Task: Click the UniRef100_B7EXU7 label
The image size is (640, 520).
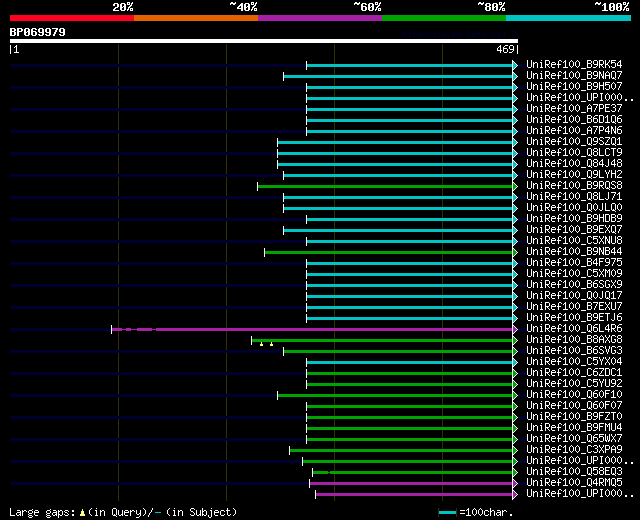Action: coord(574,307)
